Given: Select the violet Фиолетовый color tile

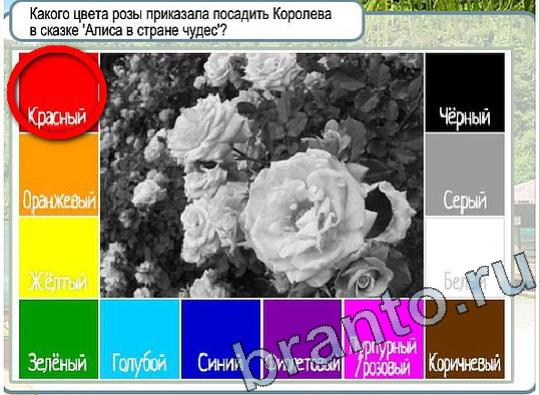Looking at the screenshot, I should pyautogui.click(x=302, y=339).
